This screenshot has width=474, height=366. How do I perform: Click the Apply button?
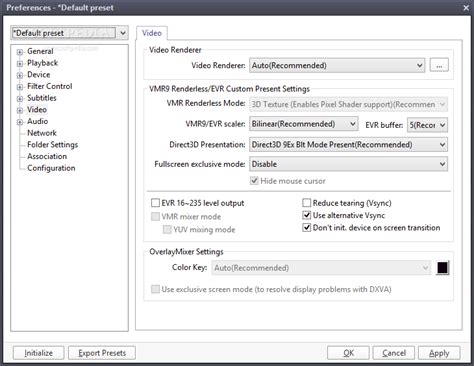pyautogui.click(x=439, y=353)
